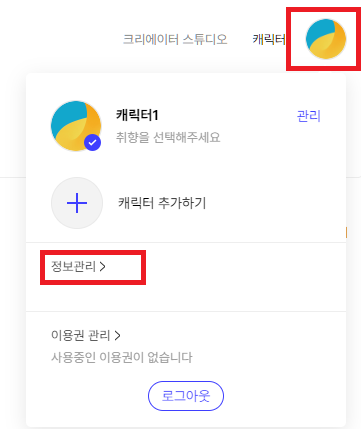Click the 로그아웃 button
The height and width of the screenshot is (429, 361).
(186, 396)
